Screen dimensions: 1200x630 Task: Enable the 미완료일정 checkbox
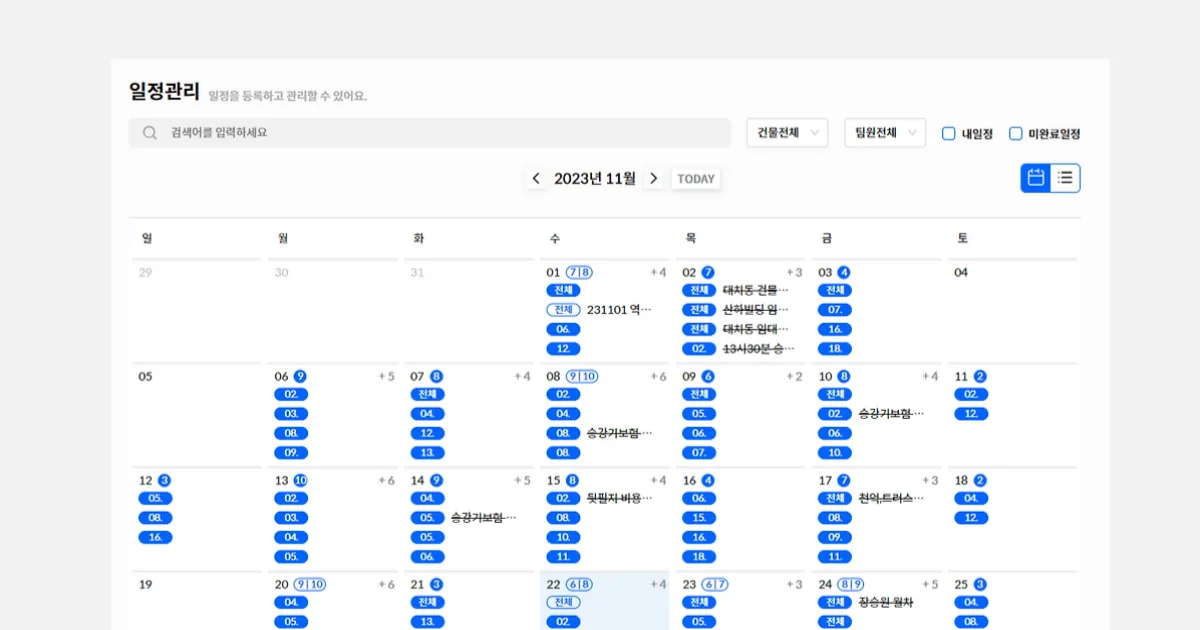(x=1016, y=133)
